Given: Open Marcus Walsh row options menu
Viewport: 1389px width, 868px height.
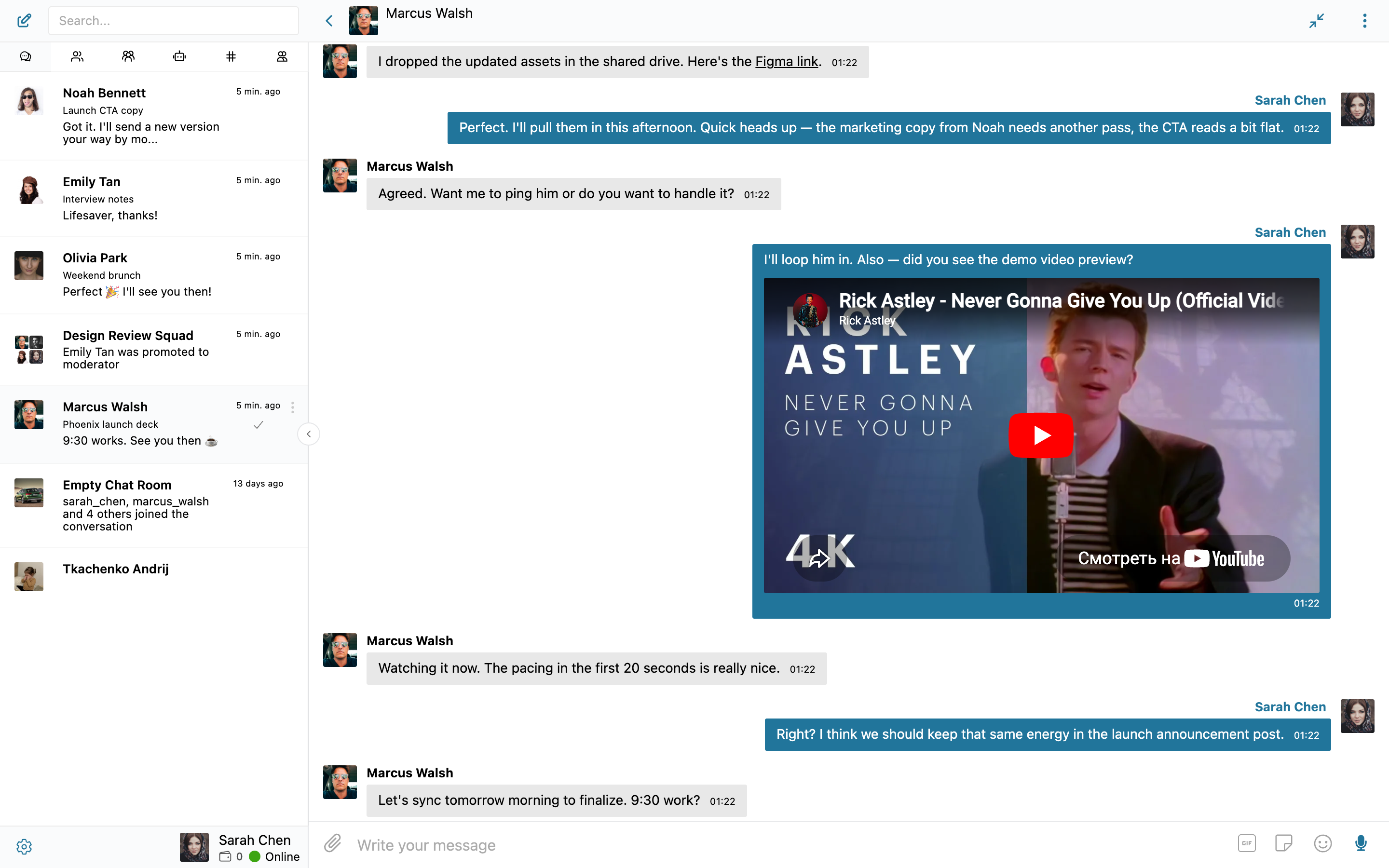Looking at the screenshot, I should tap(293, 407).
